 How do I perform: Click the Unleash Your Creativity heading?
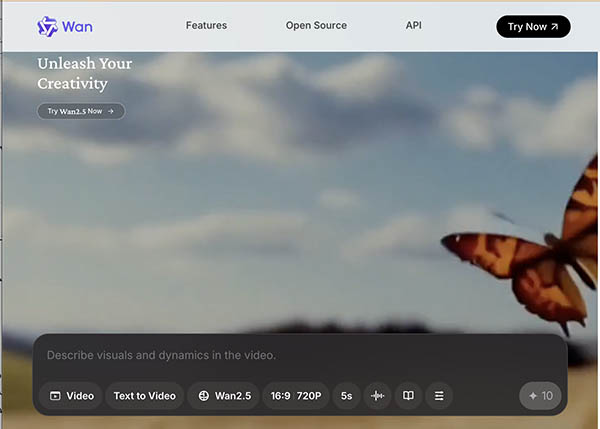click(84, 74)
